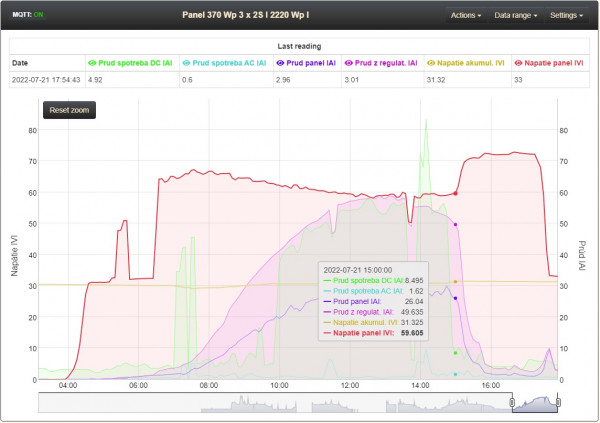
Task: Click the yellow Napatie akumul. data point marker
Action: pyautogui.click(x=455, y=282)
